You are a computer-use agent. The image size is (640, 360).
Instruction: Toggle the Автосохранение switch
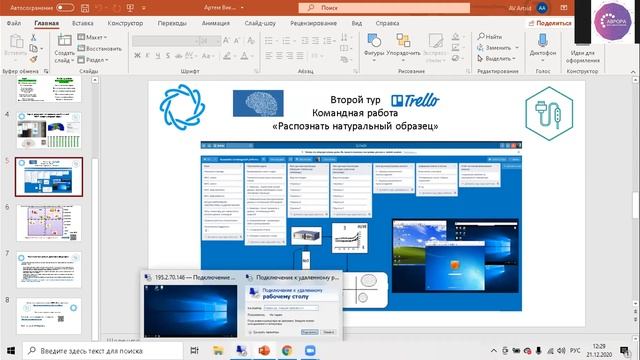click(65, 7)
